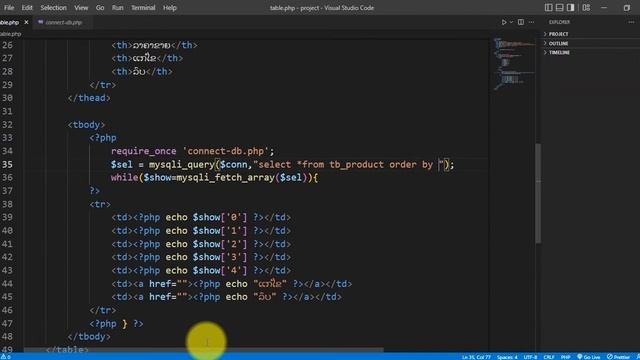This screenshot has height=360, width=640.
Task: Toggle bottom panel layout icon
Action: [x=560, y=7]
